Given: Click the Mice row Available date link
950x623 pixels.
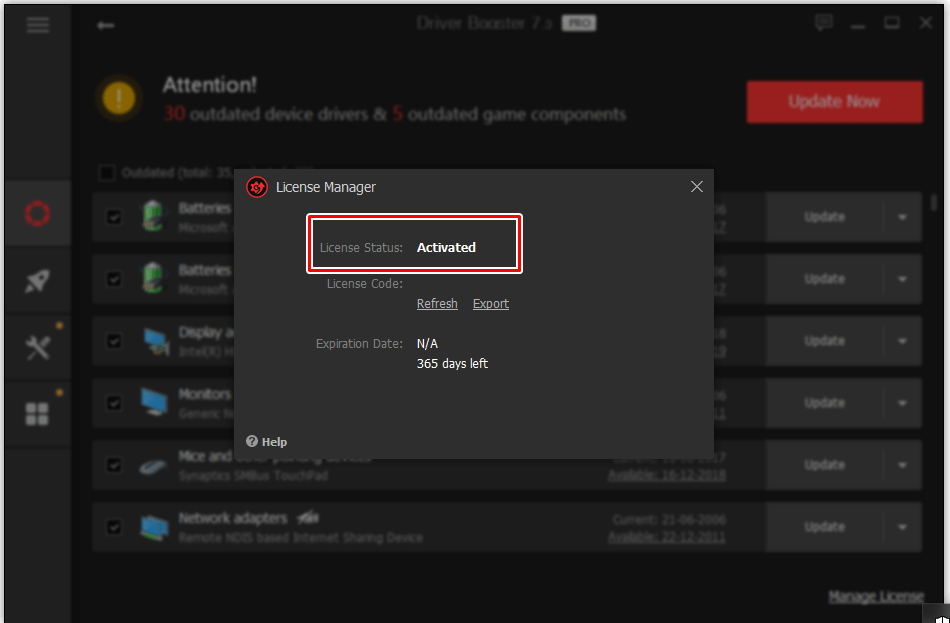Looking at the screenshot, I should 666,475.
